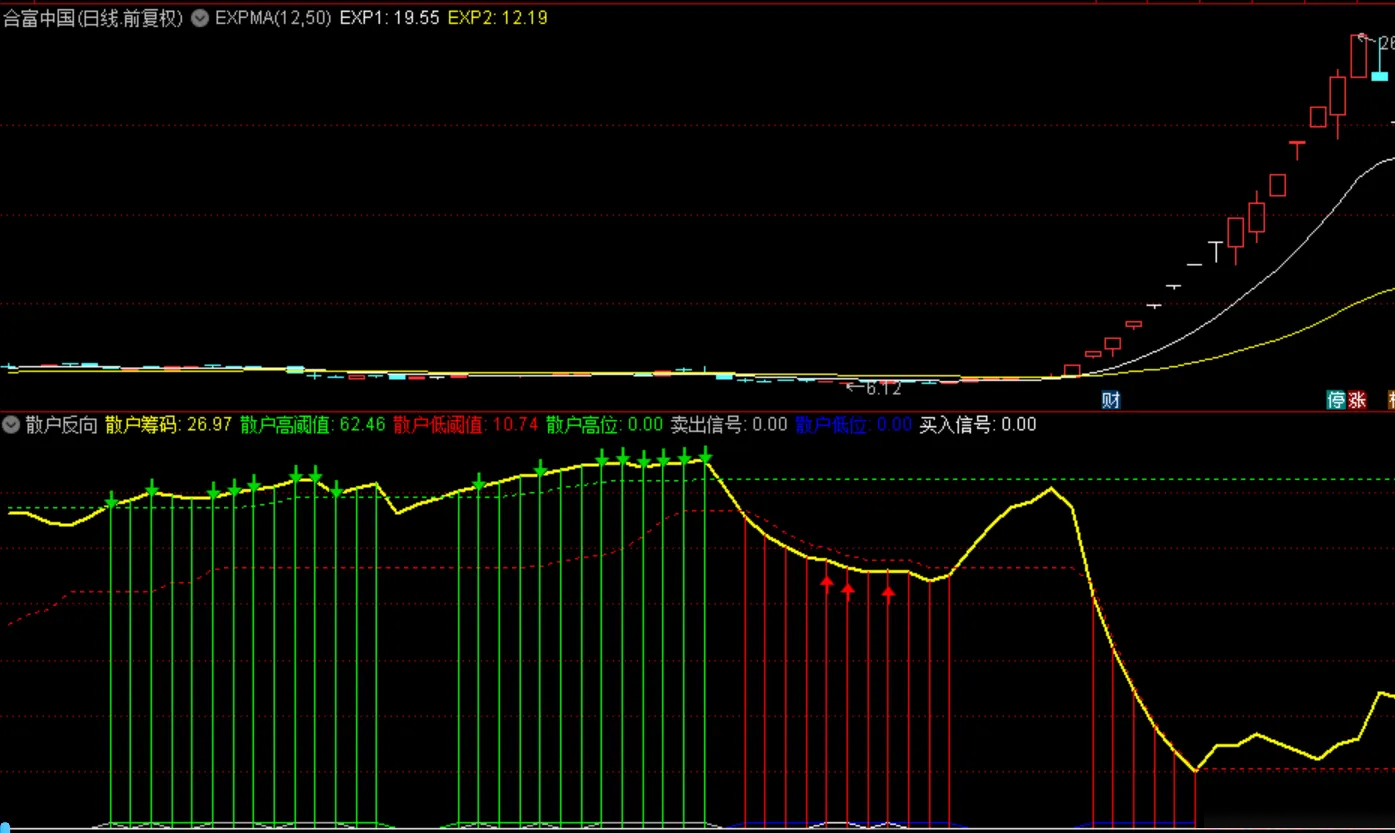The image size is (1395, 833).
Task: Select the 散户反向 indicator name
Action: click(61, 424)
